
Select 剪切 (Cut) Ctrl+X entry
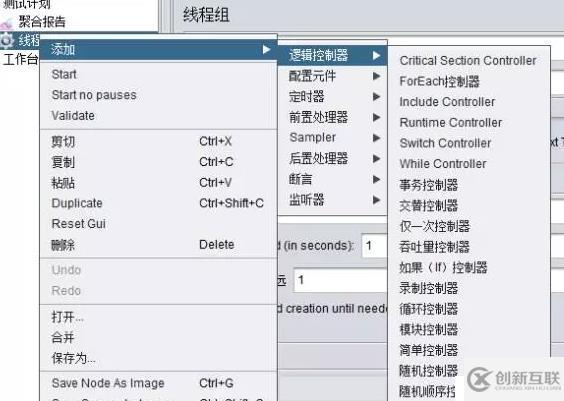click(158, 141)
